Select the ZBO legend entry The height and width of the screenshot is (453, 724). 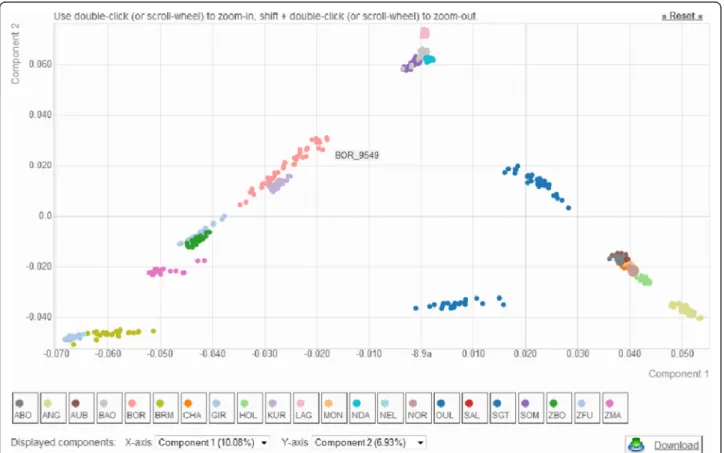click(559, 408)
